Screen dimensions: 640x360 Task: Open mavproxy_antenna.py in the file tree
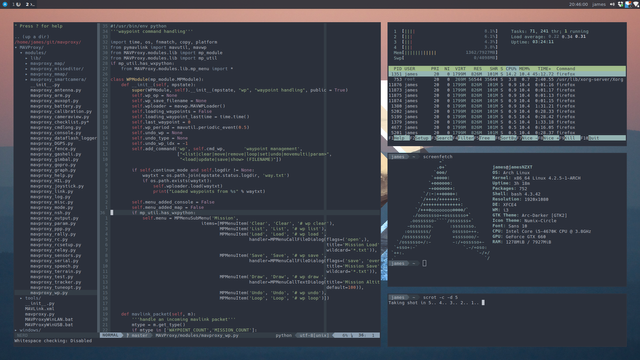click(x=56, y=90)
